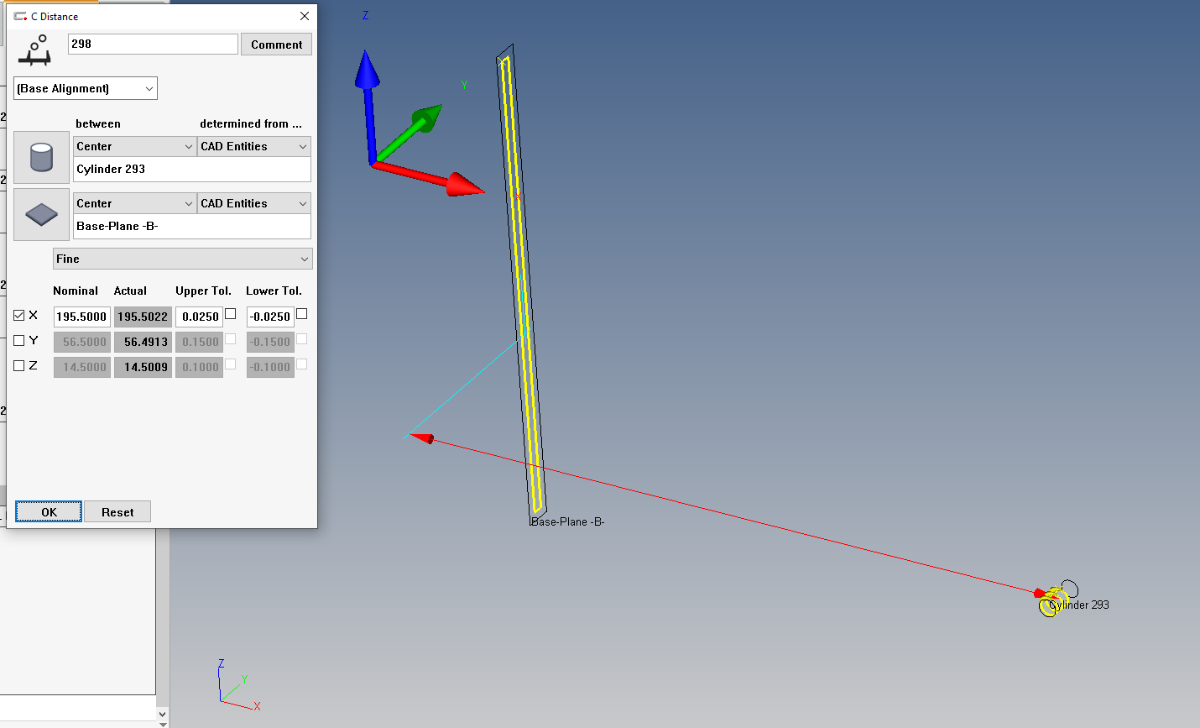Click X upper tolerance field 0.0250
The width and height of the screenshot is (1200, 728).
pos(199,316)
